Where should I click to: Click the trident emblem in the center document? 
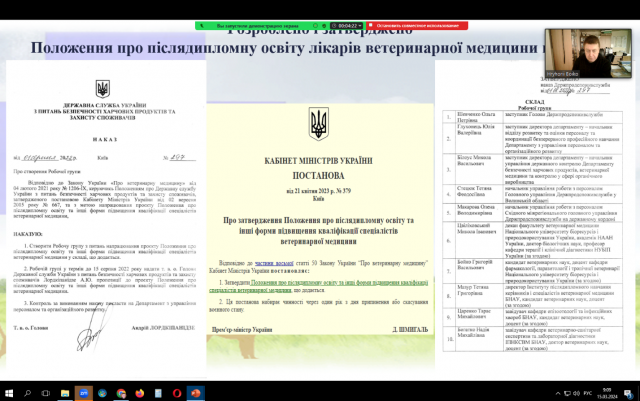[318, 124]
